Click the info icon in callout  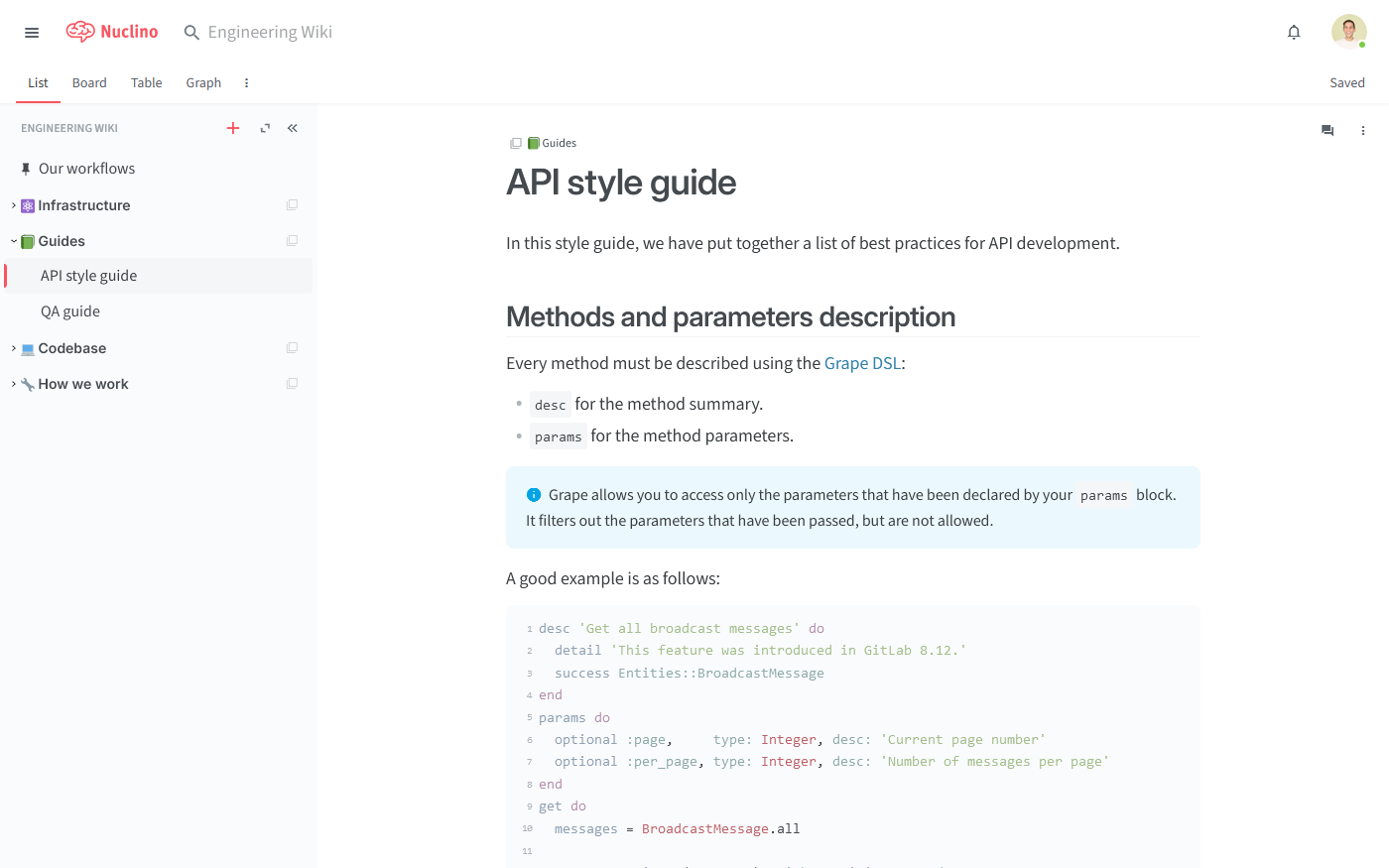tap(534, 495)
